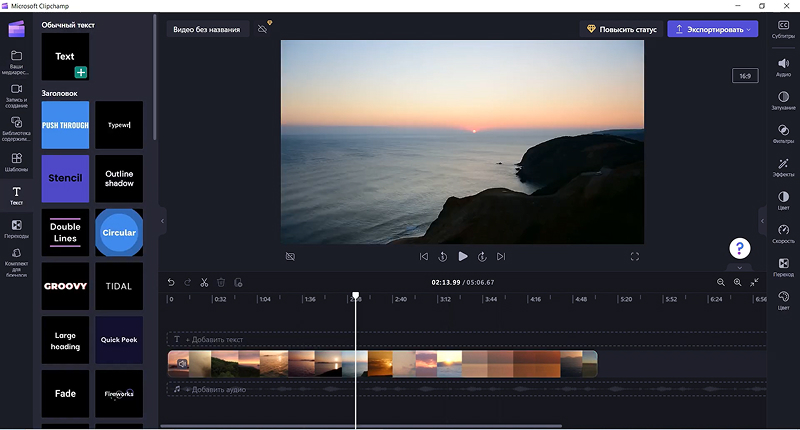This screenshot has width=800, height=430.
Task: Open Templates (Шаблоны) sidebar tab
Action: coord(16,162)
